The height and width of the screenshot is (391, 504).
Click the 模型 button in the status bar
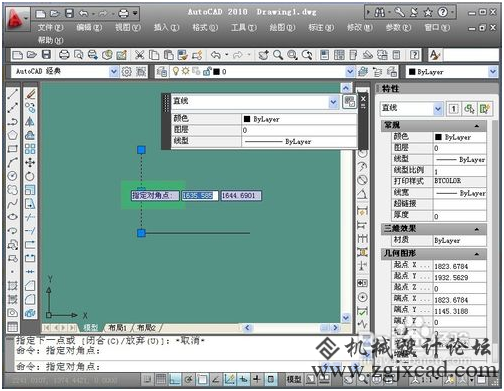[x=294, y=379]
